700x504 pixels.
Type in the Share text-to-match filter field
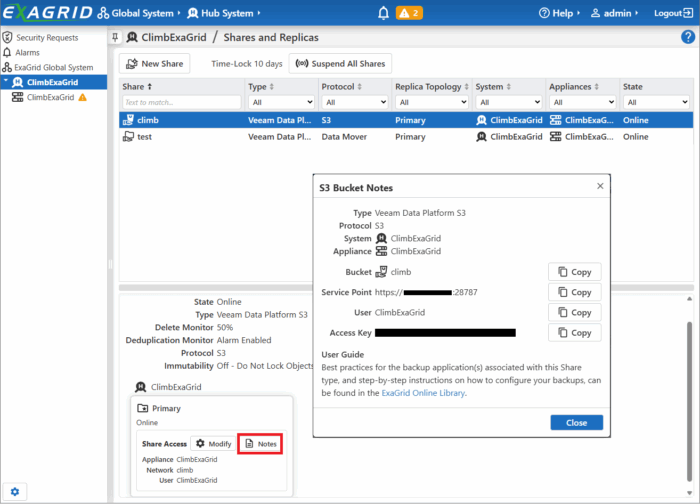pos(181,102)
